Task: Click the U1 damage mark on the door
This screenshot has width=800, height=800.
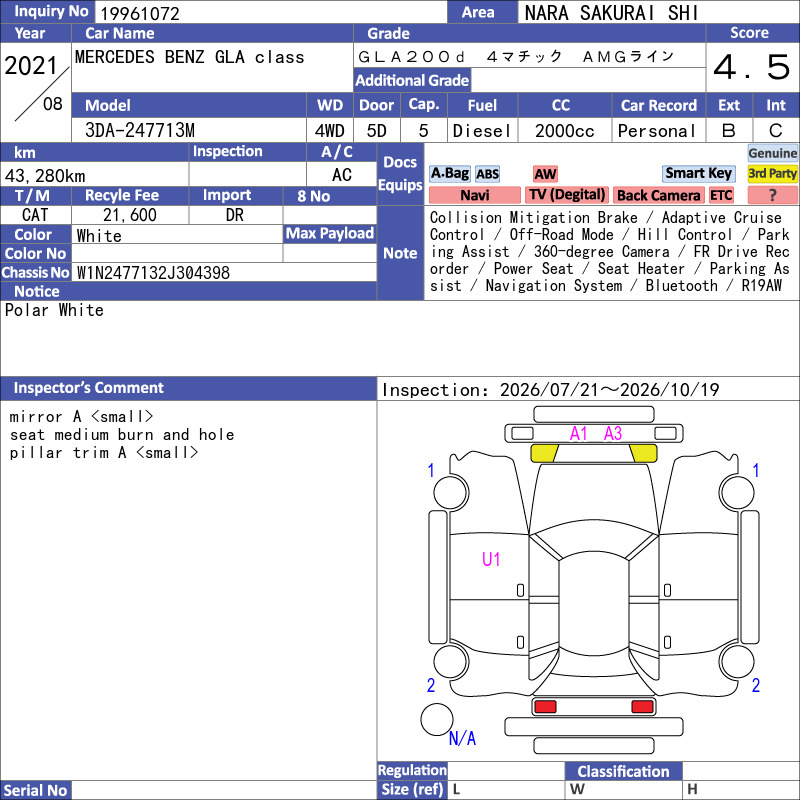Action: (x=491, y=559)
